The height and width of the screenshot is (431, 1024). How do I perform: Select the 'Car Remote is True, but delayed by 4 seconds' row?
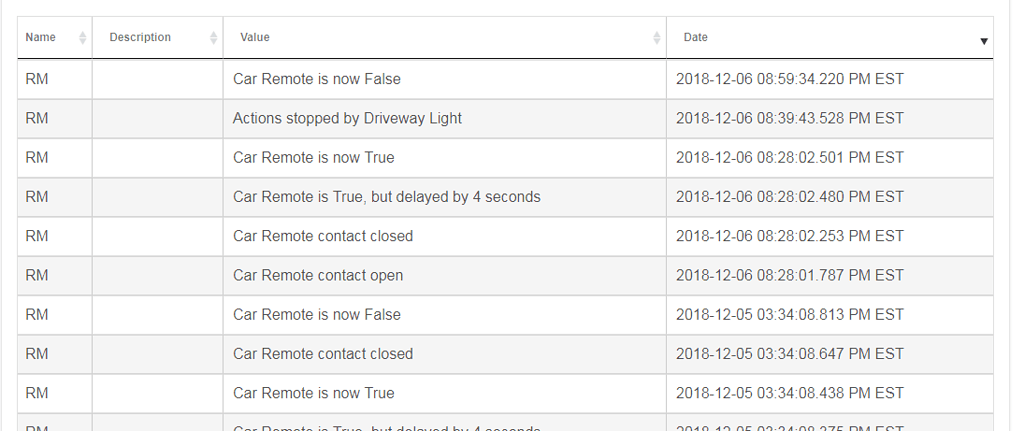[x=505, y=197]
